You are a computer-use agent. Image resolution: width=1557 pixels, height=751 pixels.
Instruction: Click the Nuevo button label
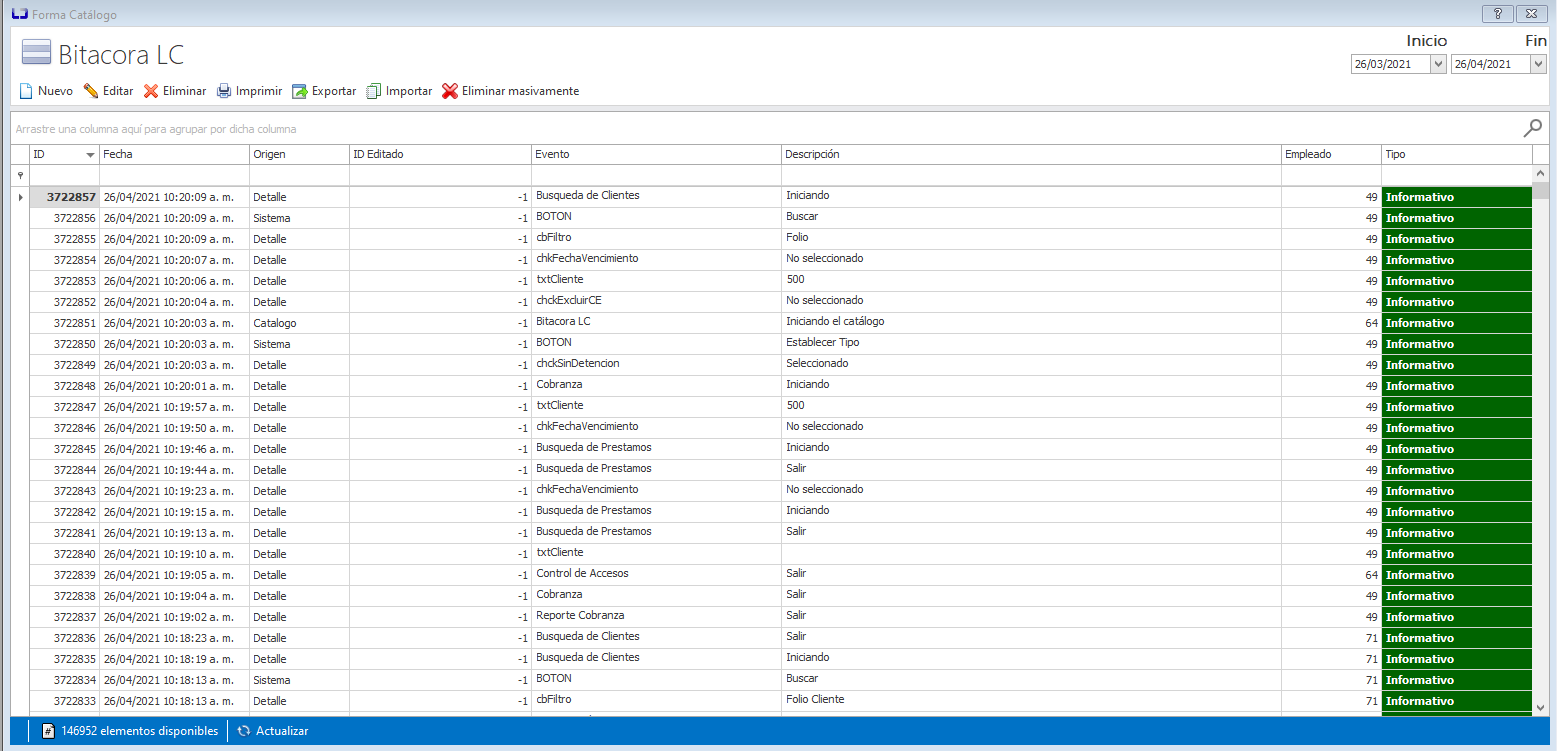click(x=55, y=91)
